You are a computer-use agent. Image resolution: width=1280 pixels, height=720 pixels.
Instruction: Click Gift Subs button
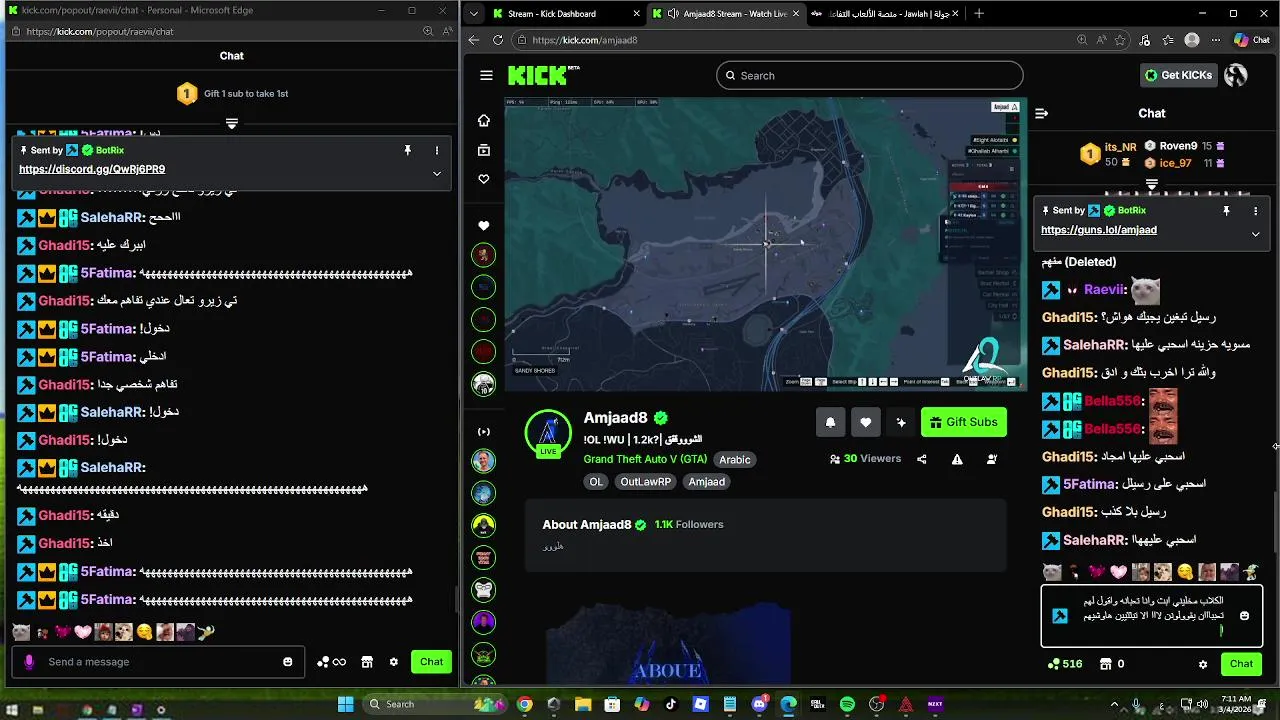[x=964, y=422]
